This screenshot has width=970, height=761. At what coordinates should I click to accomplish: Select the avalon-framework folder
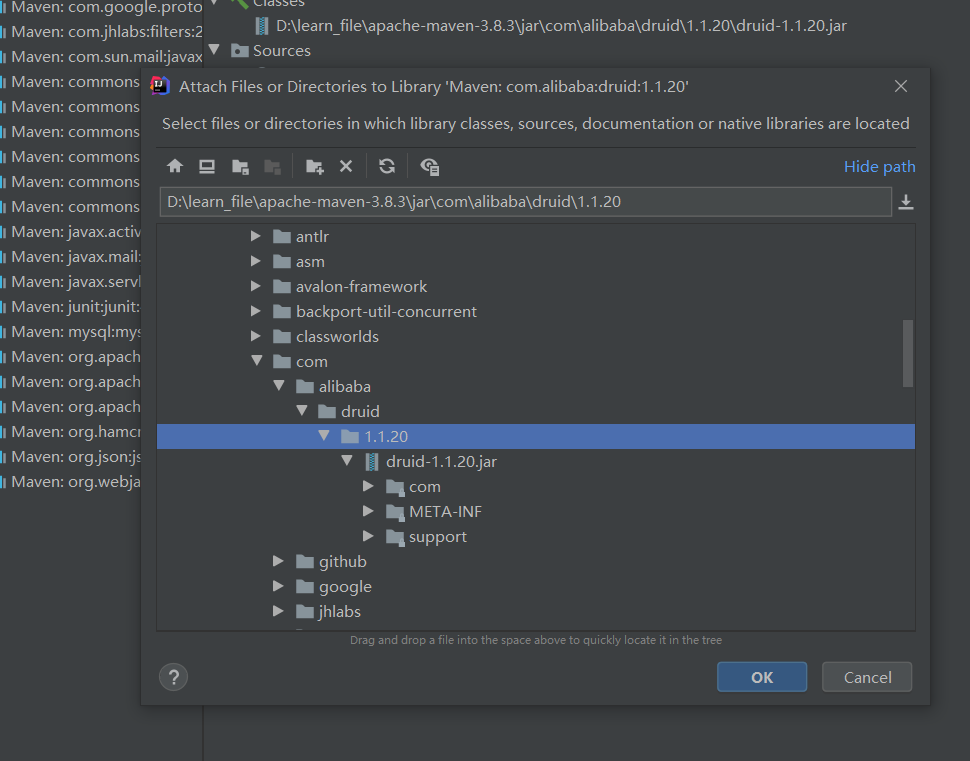(x=361, y=286)
